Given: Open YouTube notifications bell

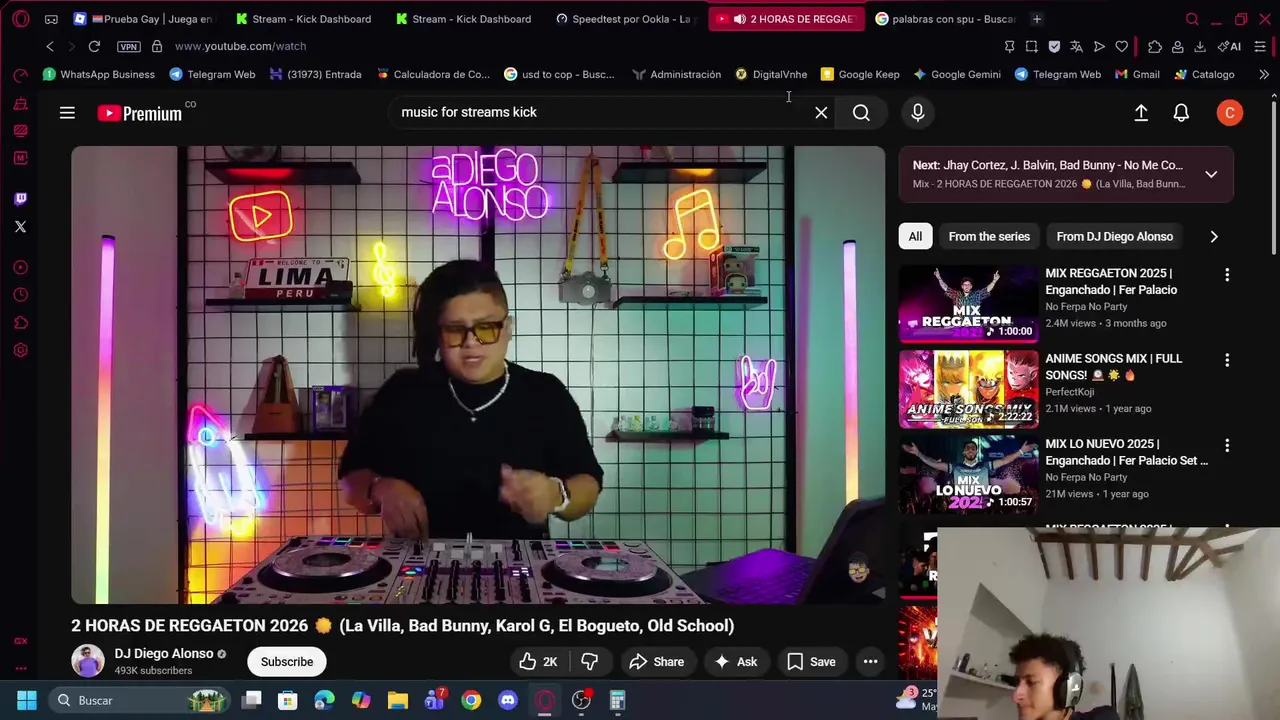Looking at the screenshot, I should [1181, 113].
